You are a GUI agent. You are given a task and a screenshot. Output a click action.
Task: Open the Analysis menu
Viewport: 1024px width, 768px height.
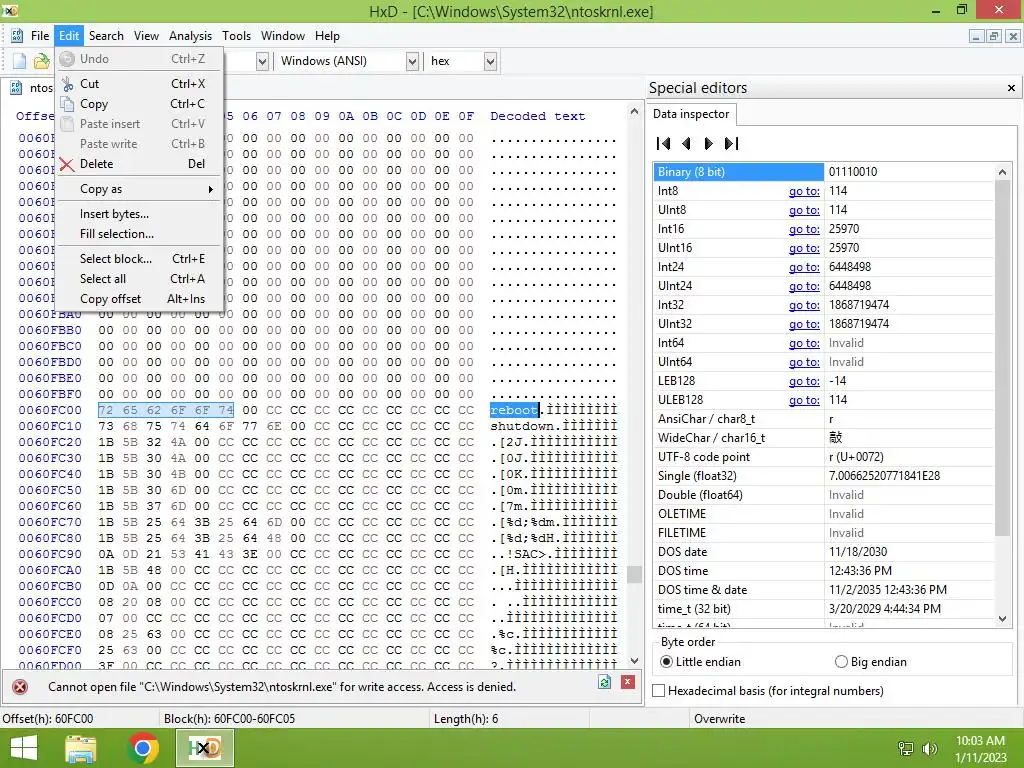190,36
